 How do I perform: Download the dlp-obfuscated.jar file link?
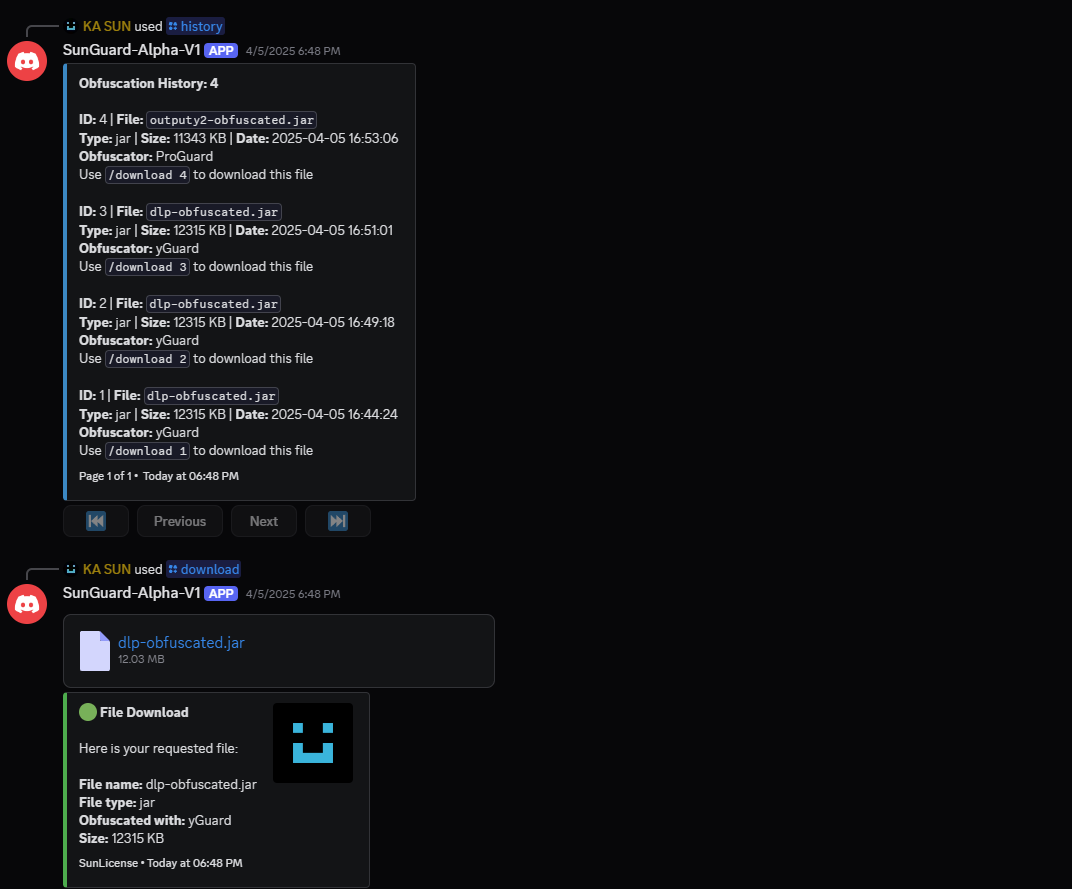181,642
